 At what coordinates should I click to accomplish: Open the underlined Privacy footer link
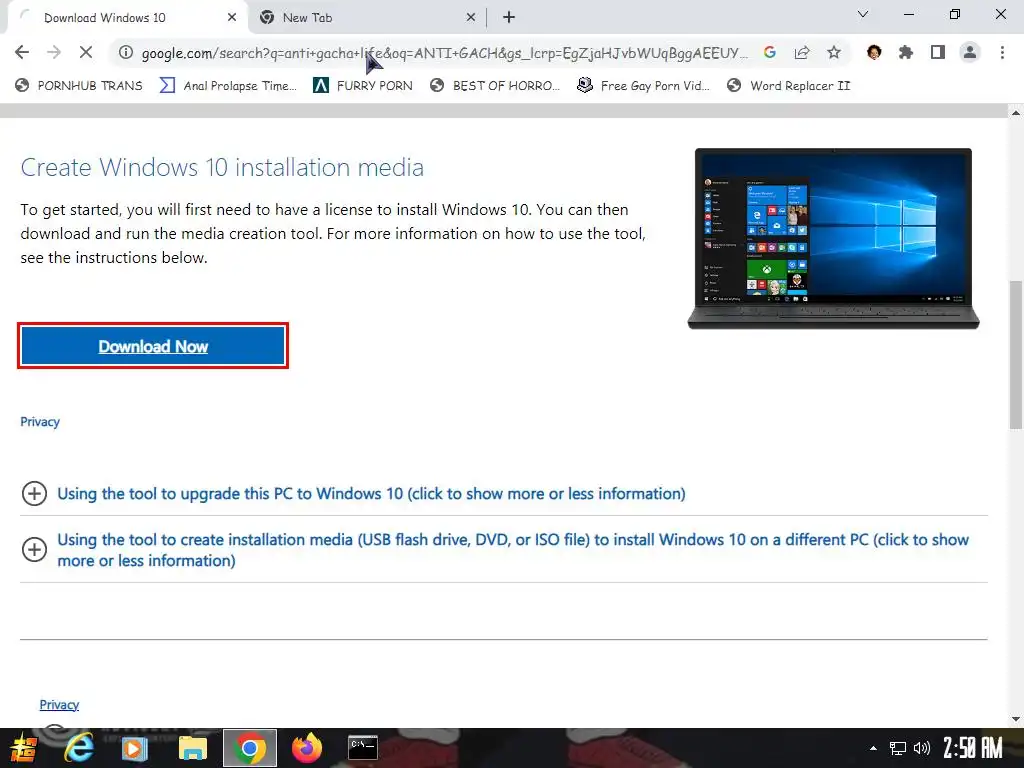tap(59, 705)
